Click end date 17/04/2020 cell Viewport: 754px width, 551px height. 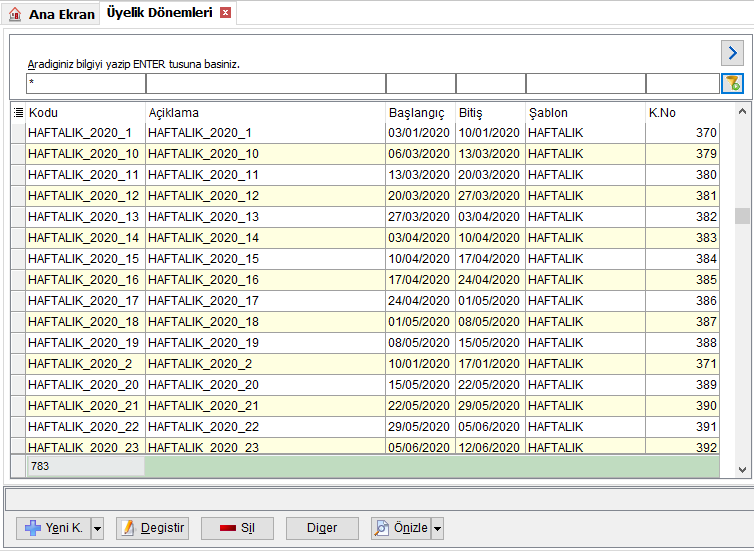[490, 259]
